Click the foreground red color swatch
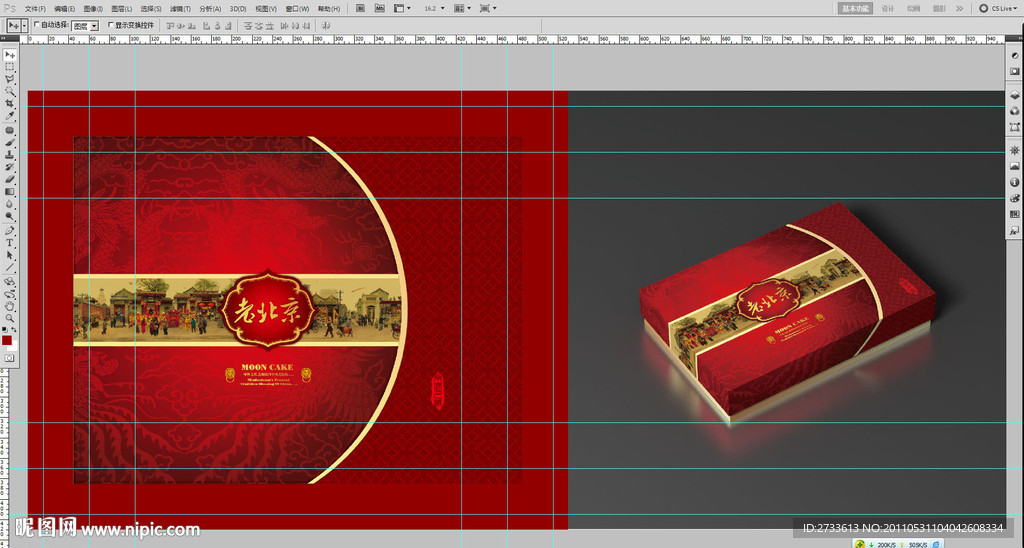 click(7, 340)
